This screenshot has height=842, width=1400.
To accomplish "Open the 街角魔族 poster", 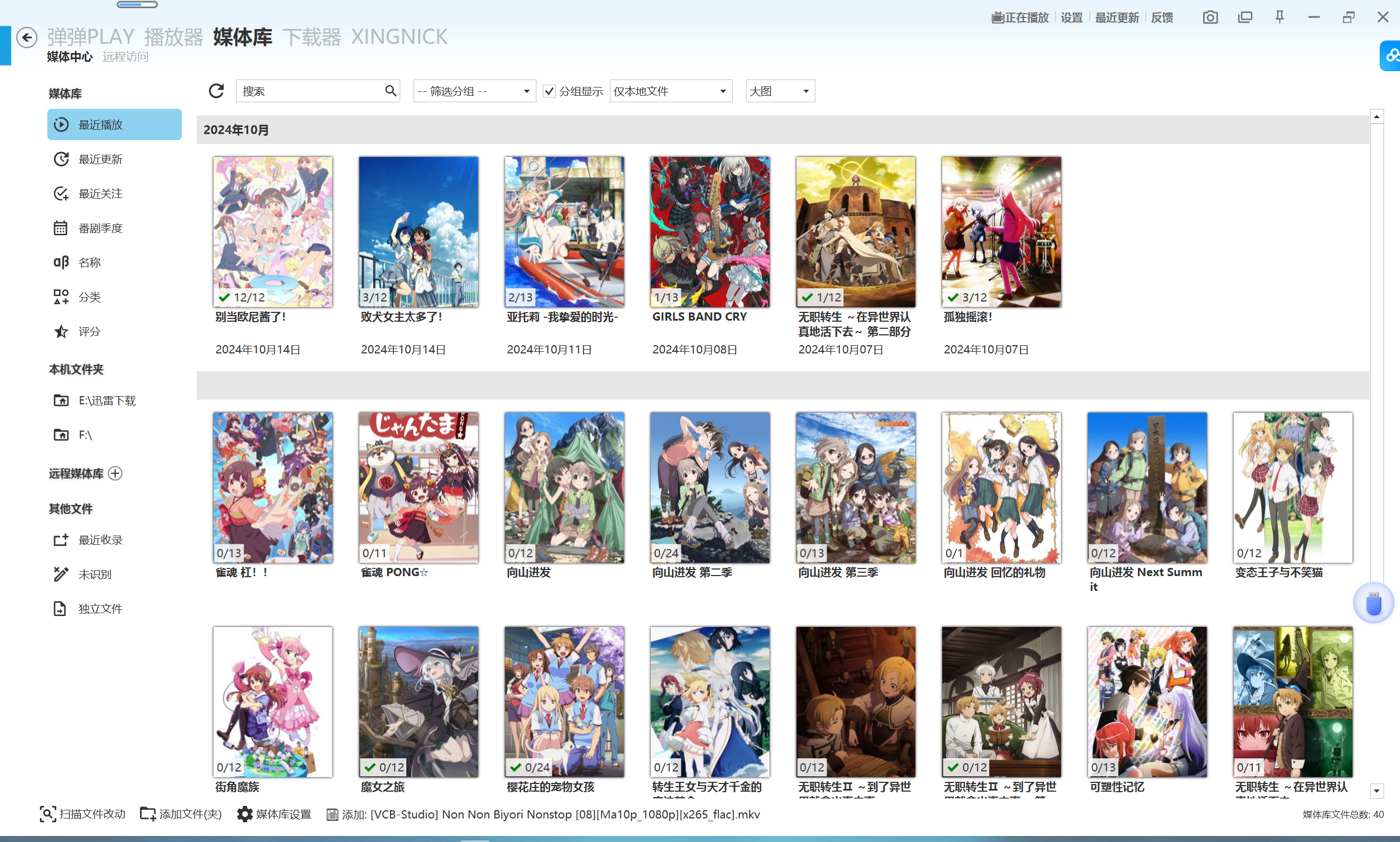I will [273, 702].
